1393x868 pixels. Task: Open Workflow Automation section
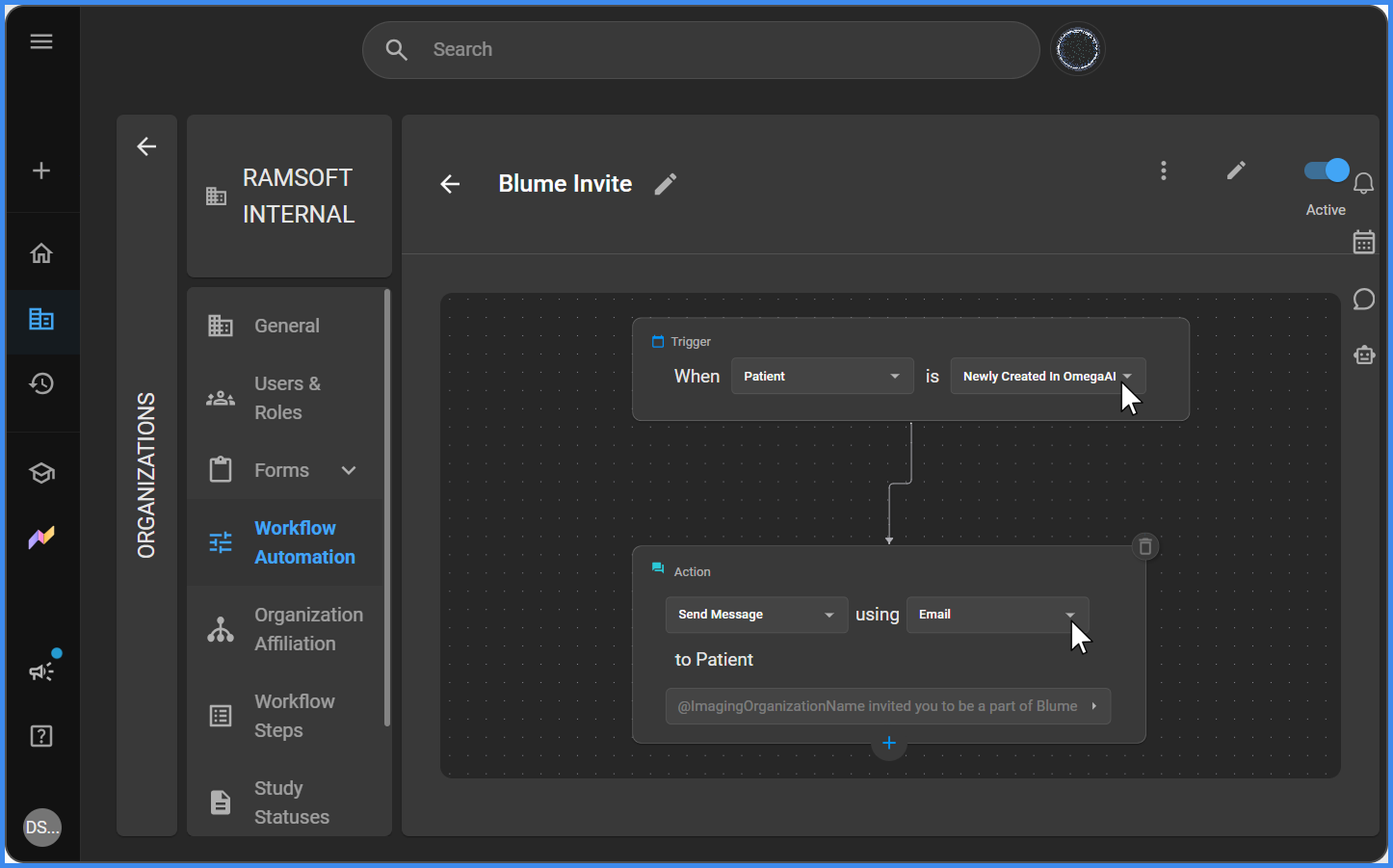286,542
